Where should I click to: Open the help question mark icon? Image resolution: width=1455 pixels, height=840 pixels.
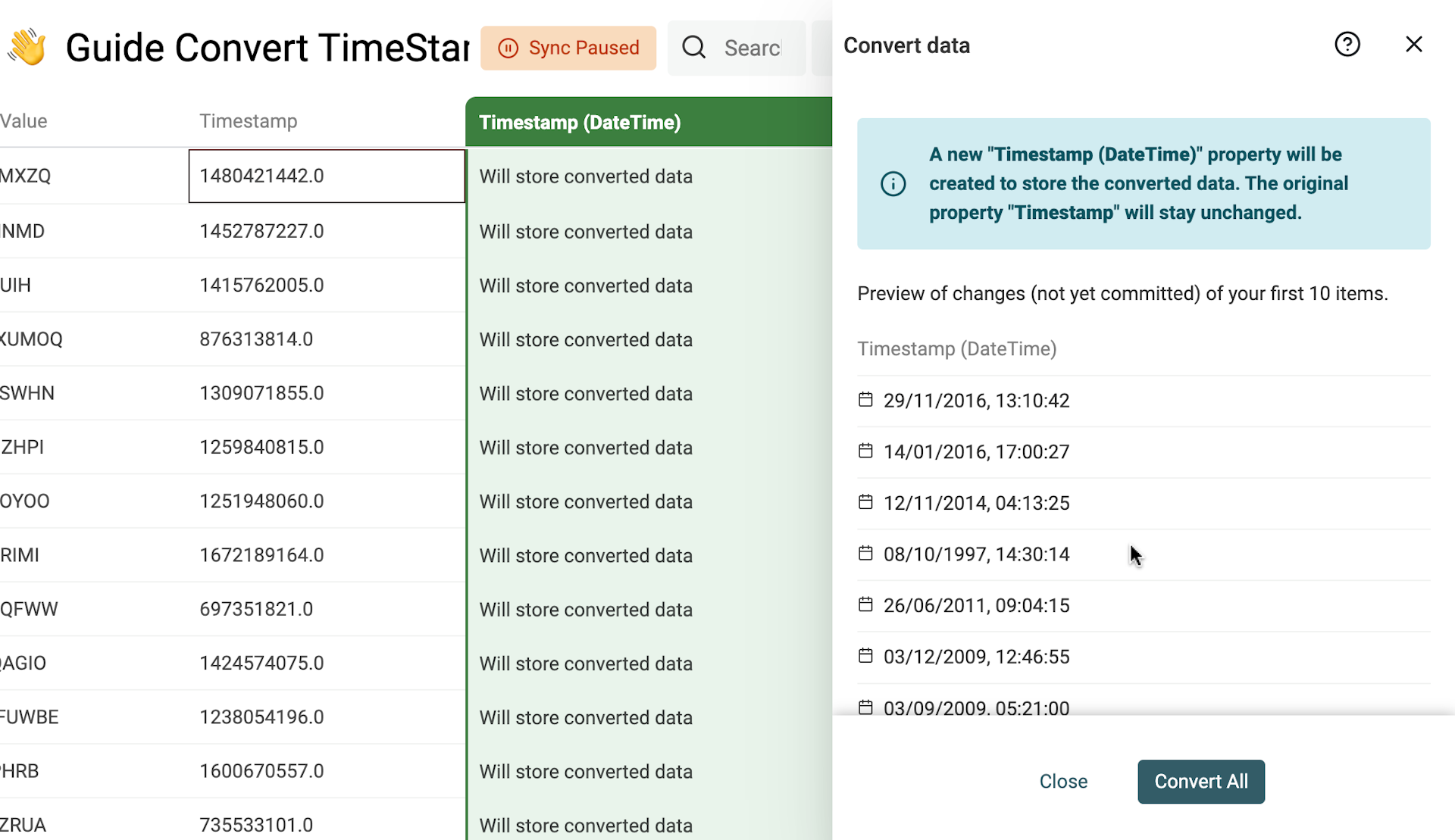[1347, 45]
